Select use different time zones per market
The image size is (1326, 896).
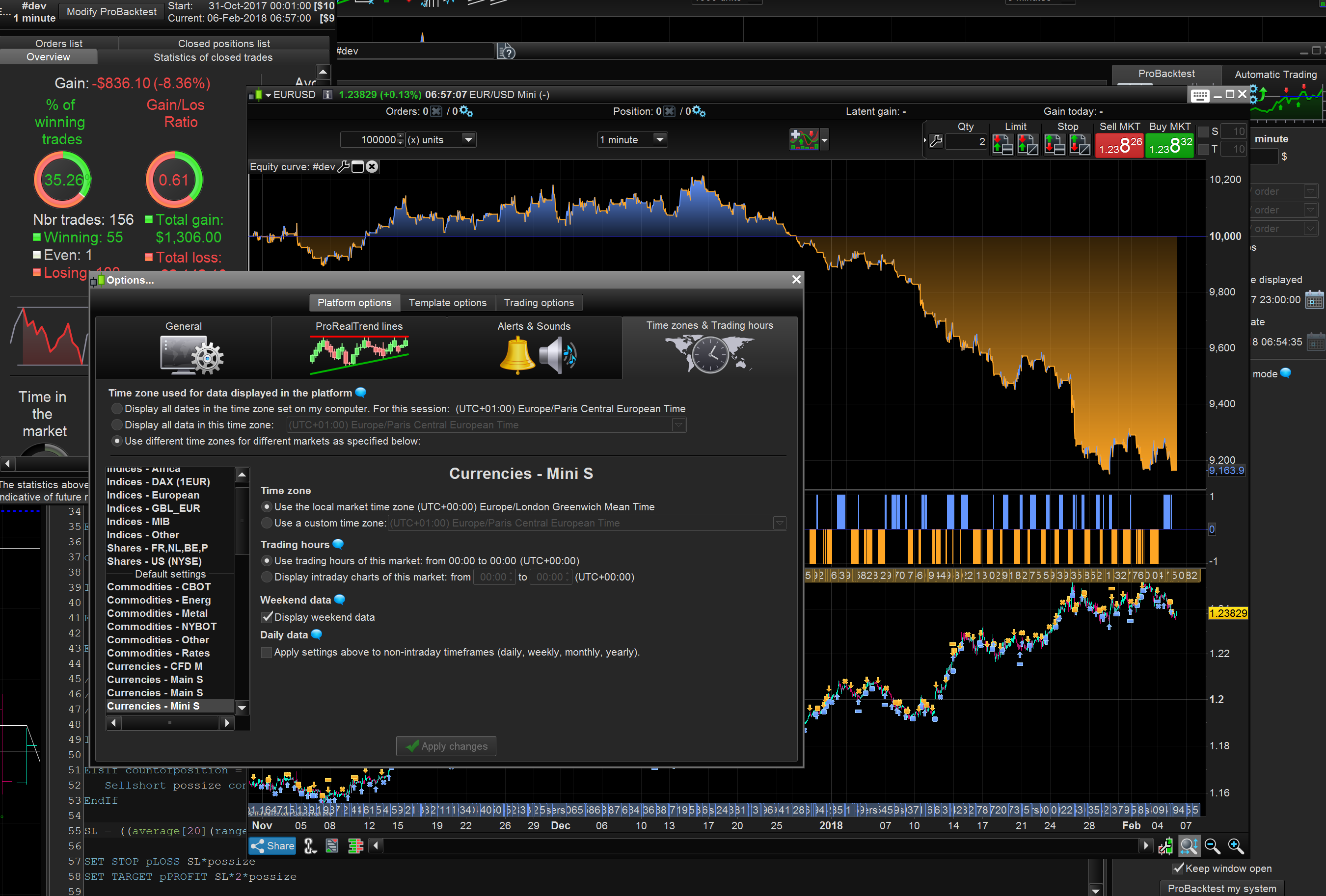[117, 441]
